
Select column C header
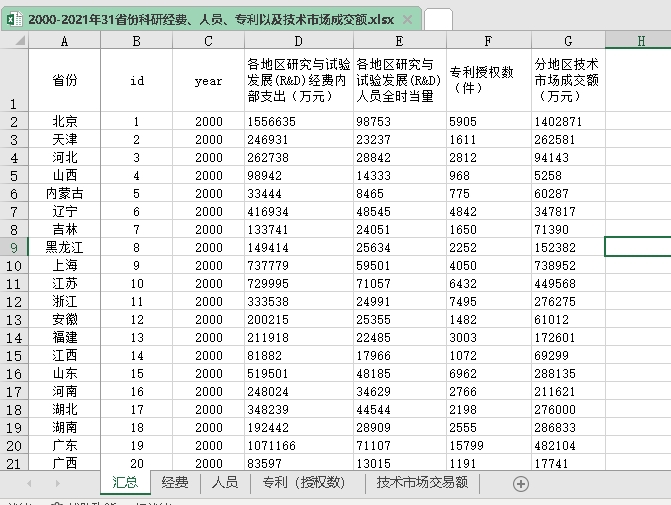click(x=208, y=41)
